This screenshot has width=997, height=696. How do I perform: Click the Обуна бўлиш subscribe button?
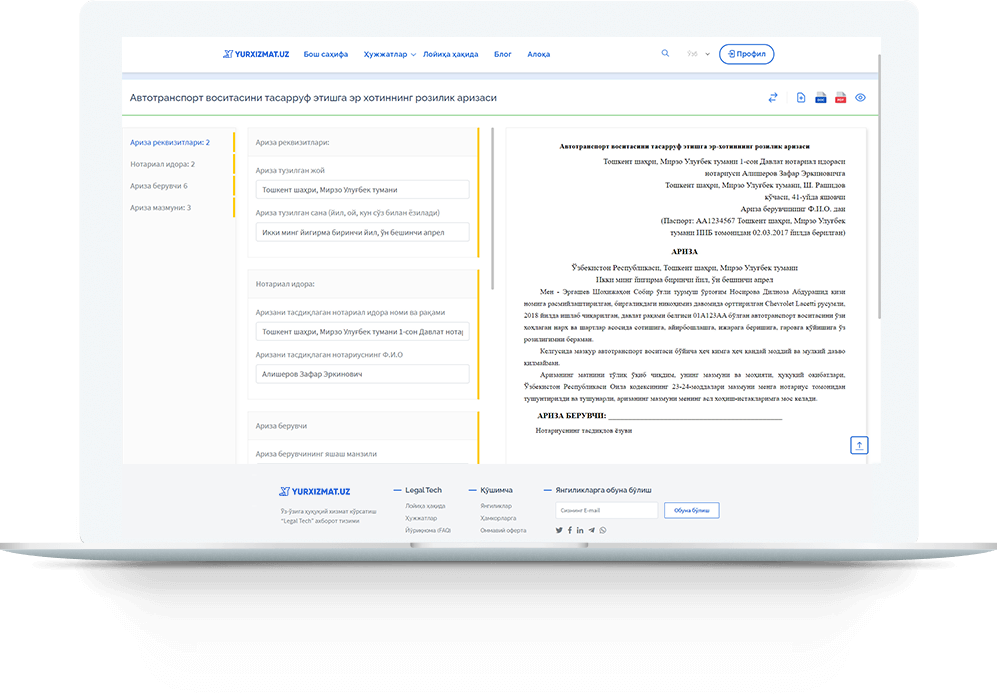click(x=692, y=510)
